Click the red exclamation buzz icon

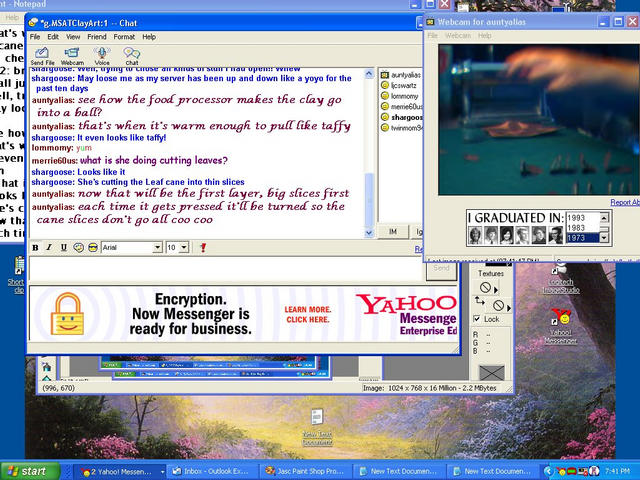pyautogui.click(x=203, y=247)
